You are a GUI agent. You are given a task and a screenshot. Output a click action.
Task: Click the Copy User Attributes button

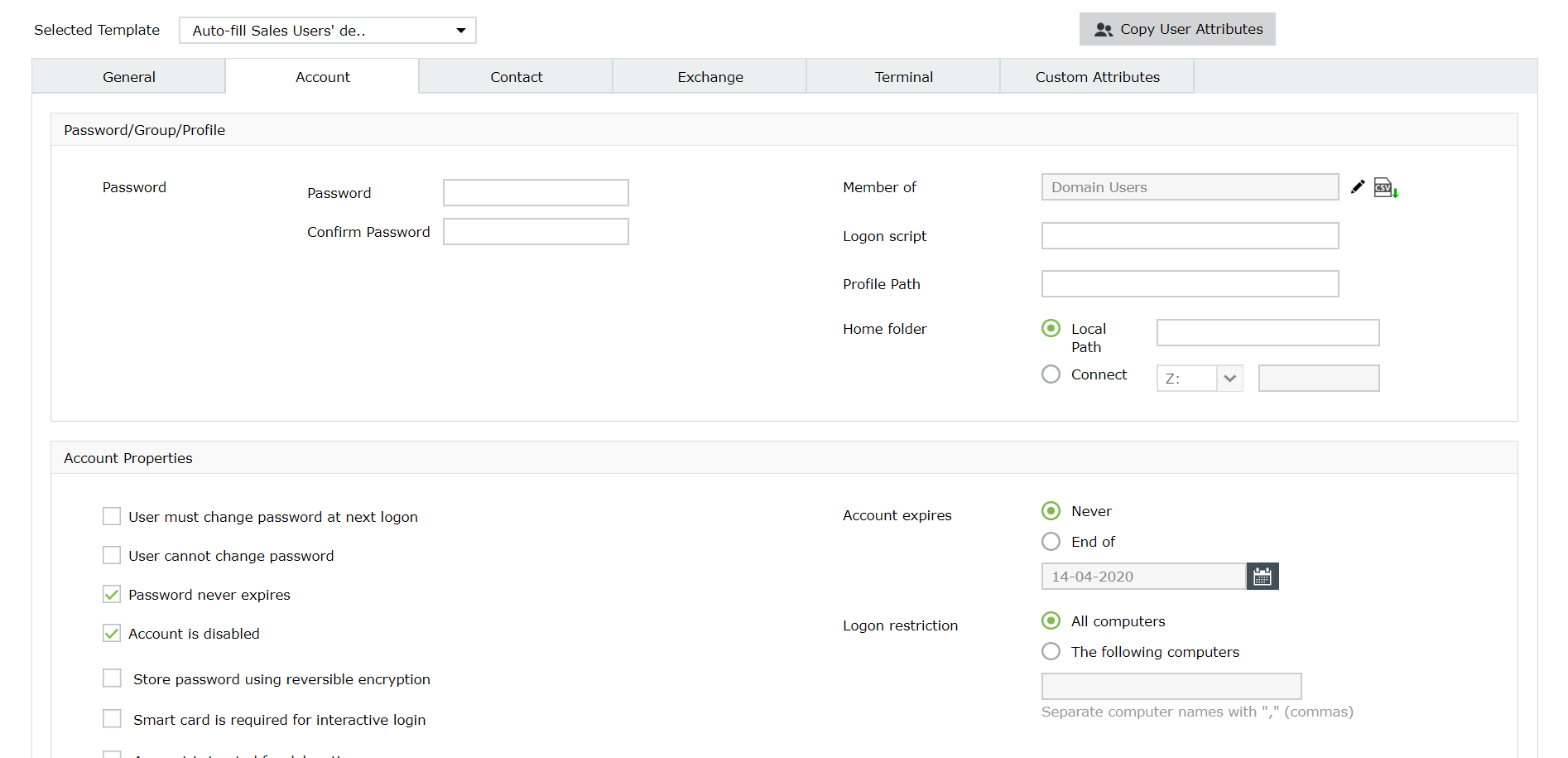(x=1176, y=29)
